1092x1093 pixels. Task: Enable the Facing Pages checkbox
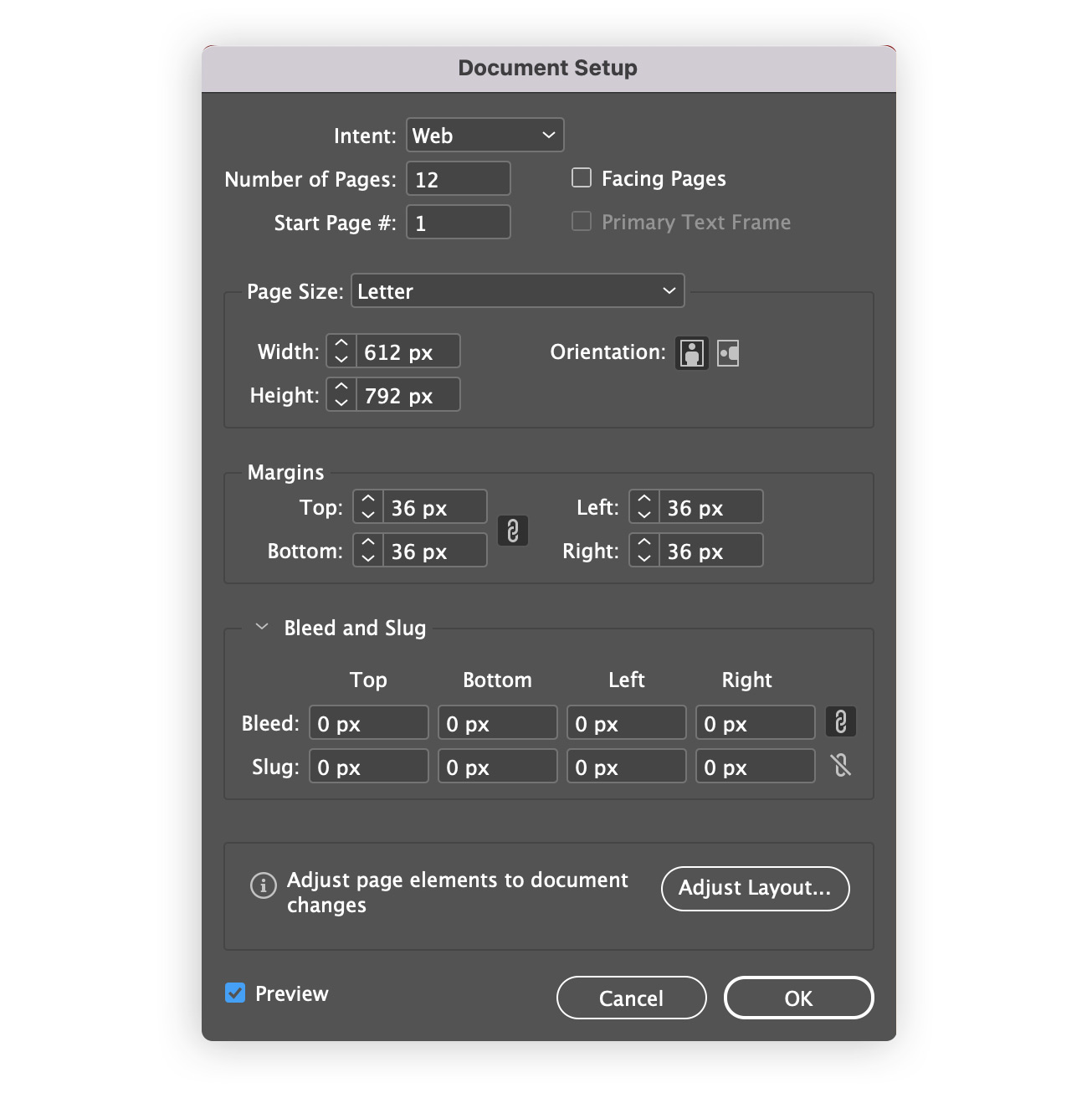[582, 177]
